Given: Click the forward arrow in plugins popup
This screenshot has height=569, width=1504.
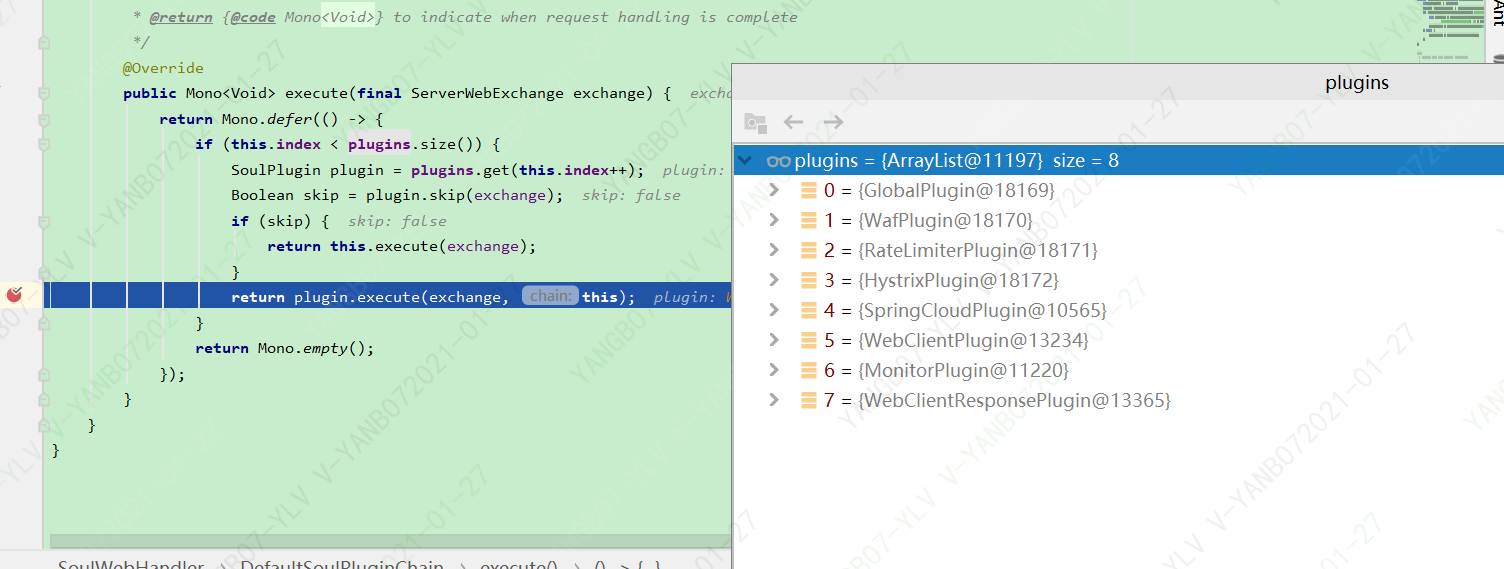Looking at the screenshot, I should tap(834, 122).
